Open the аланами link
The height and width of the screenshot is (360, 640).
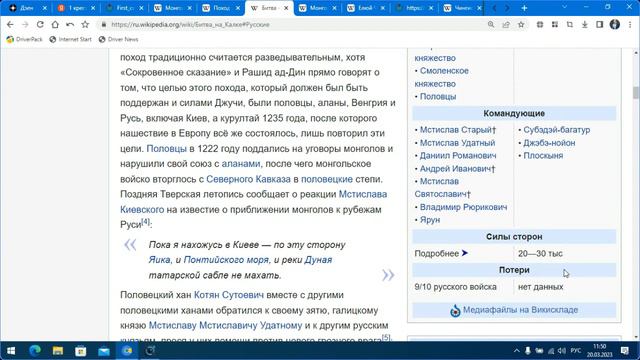coord(241,164)
